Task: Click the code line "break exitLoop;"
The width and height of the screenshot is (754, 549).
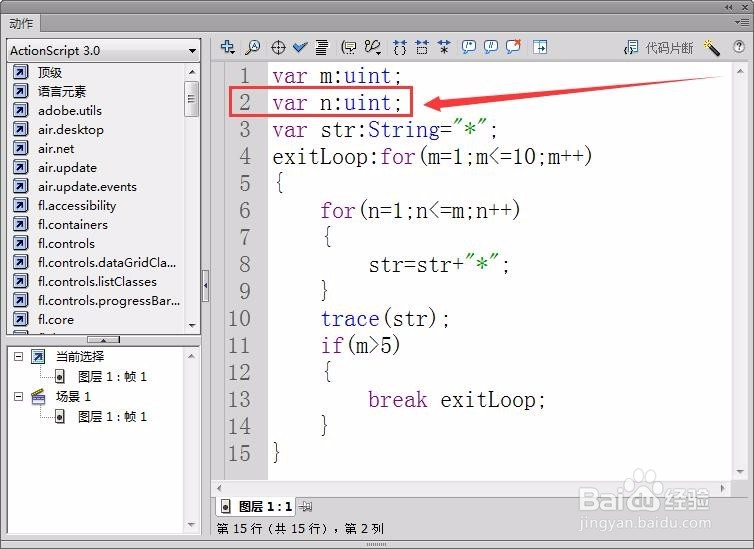Action: 457,400
